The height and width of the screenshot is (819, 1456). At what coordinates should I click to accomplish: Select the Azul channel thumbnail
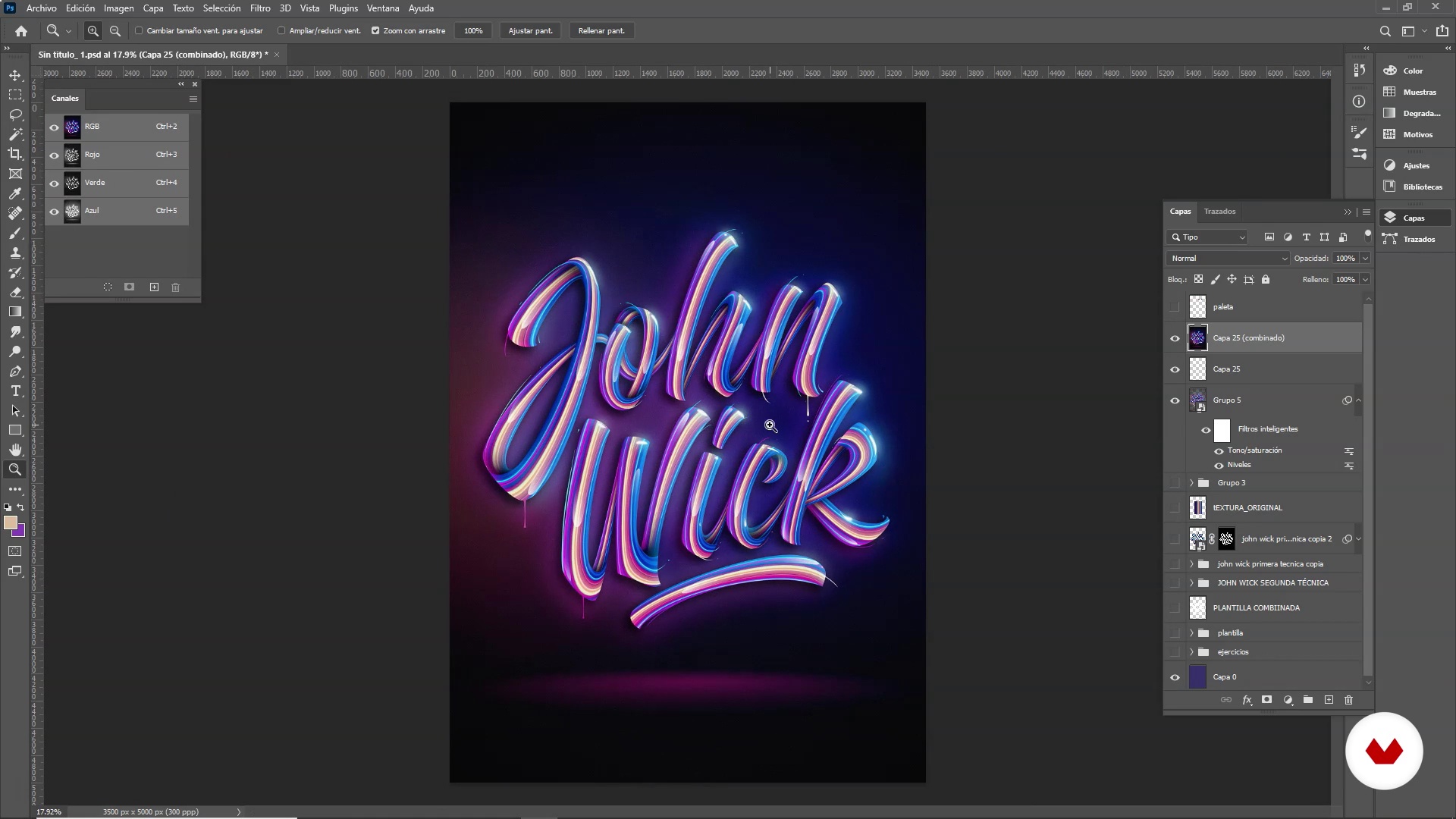[x=72, y=212]
